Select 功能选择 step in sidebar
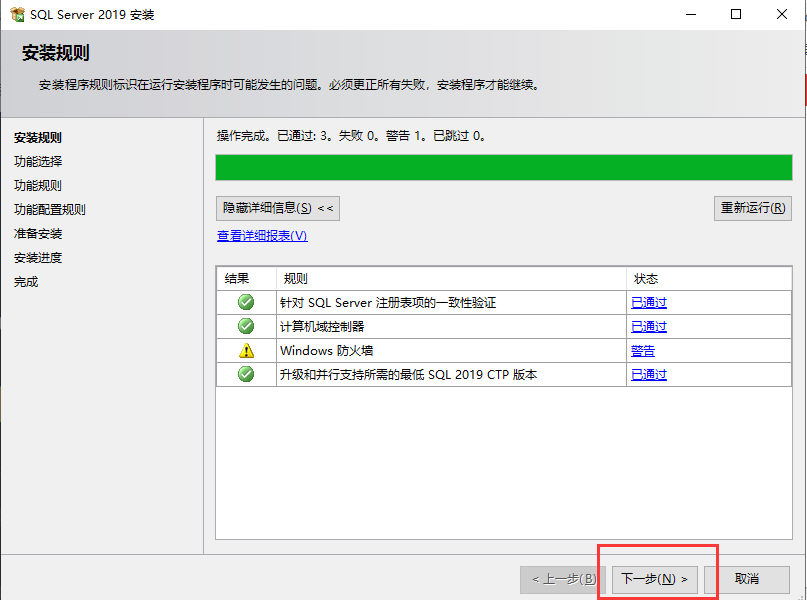Image resolution: width=807 pixels, height=600 pixels. tap(38, 162)
